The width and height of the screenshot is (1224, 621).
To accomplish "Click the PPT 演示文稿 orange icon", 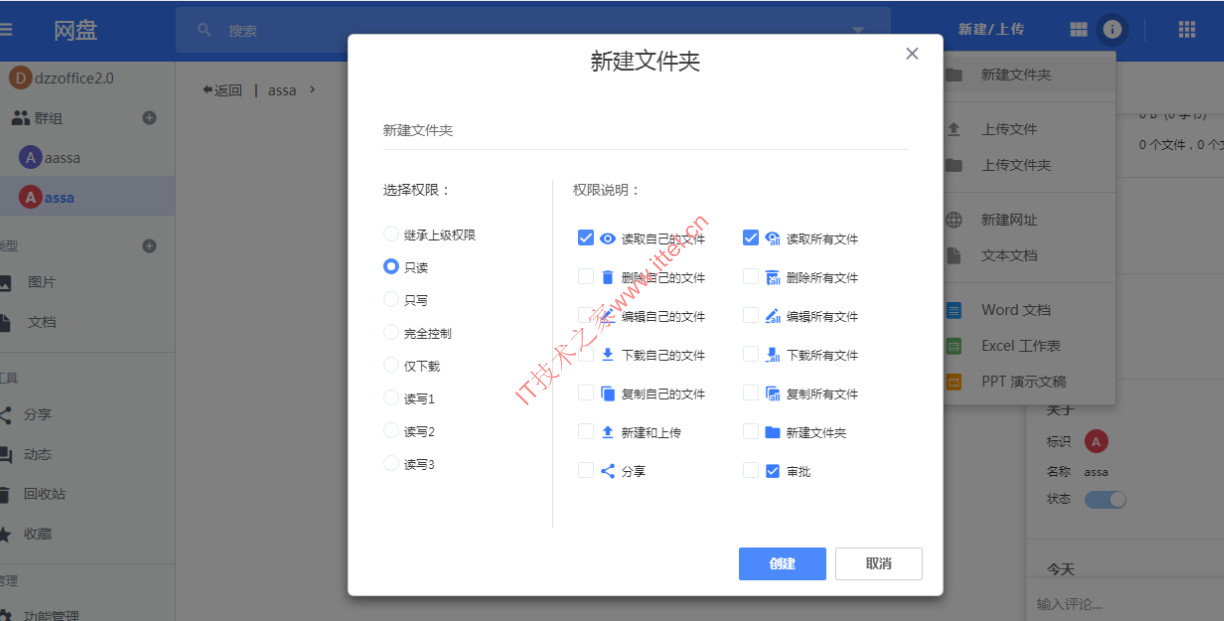I will point(954,381).
